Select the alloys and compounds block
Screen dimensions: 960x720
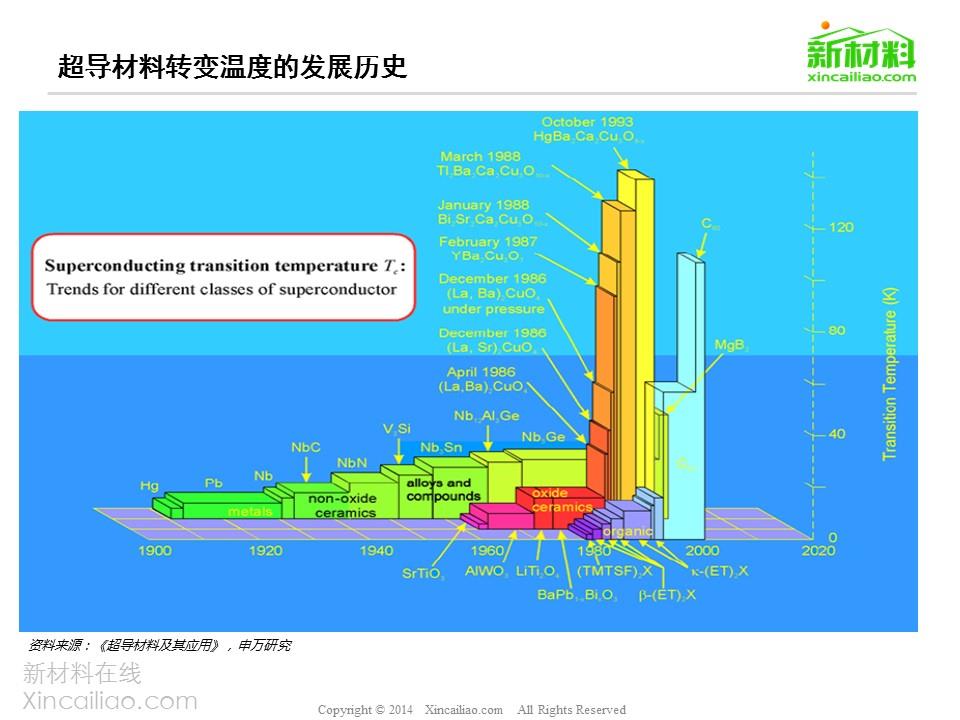point(441,489)
